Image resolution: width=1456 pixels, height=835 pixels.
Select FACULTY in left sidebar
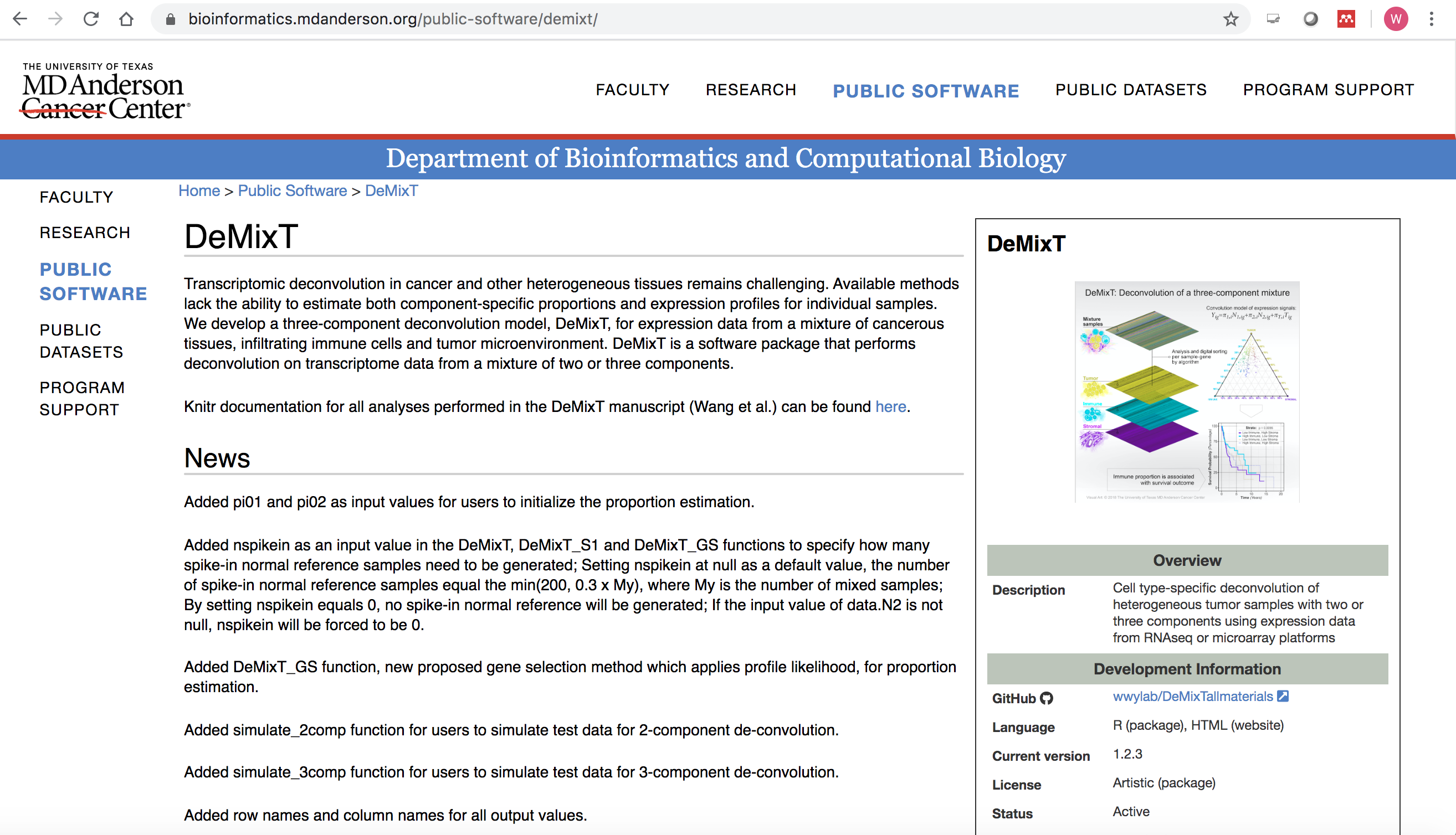pos(76,197)
